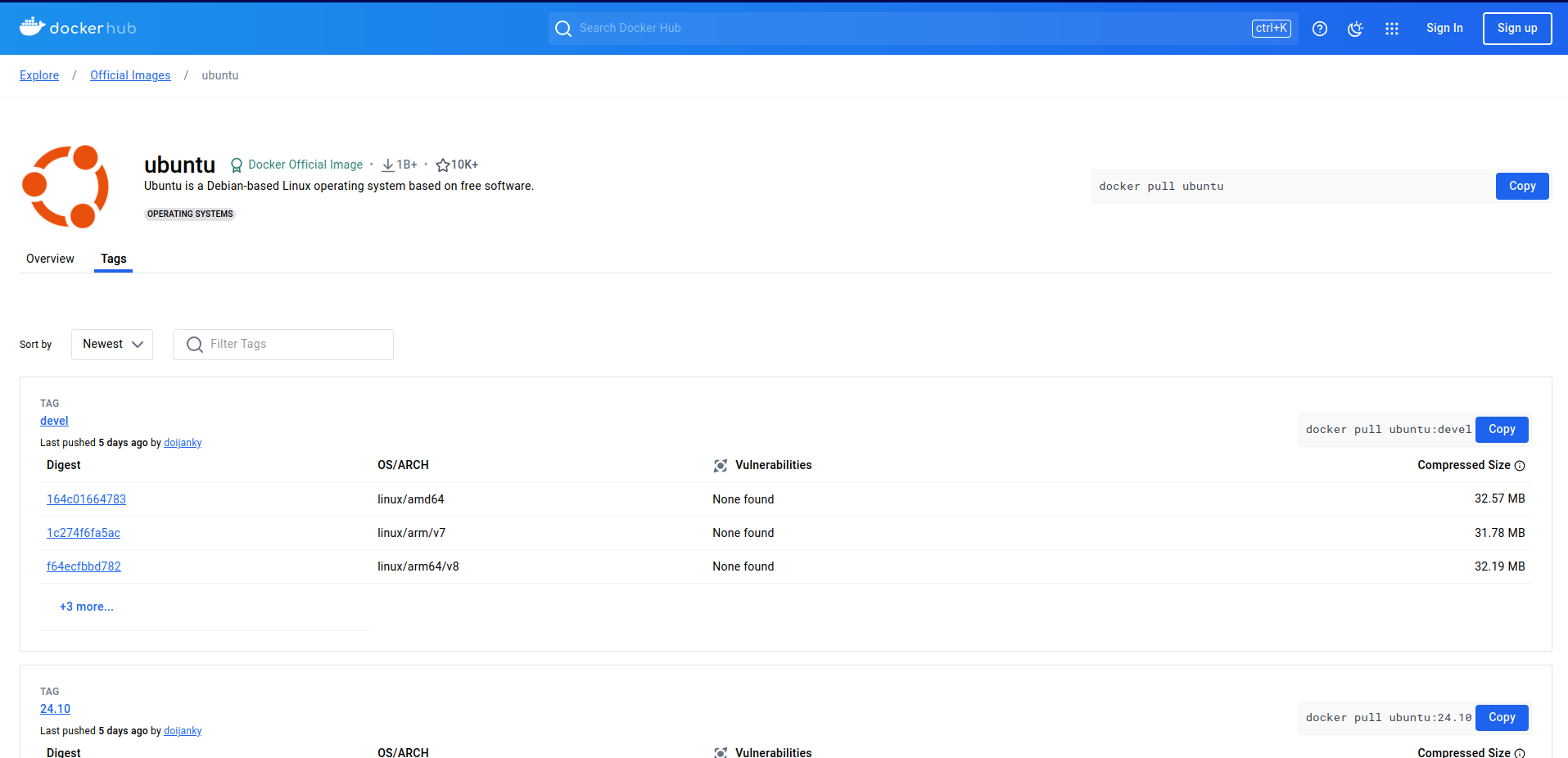1568x758 pixels.
Task: Open the Docker Hub home logo
Action: 78,27
